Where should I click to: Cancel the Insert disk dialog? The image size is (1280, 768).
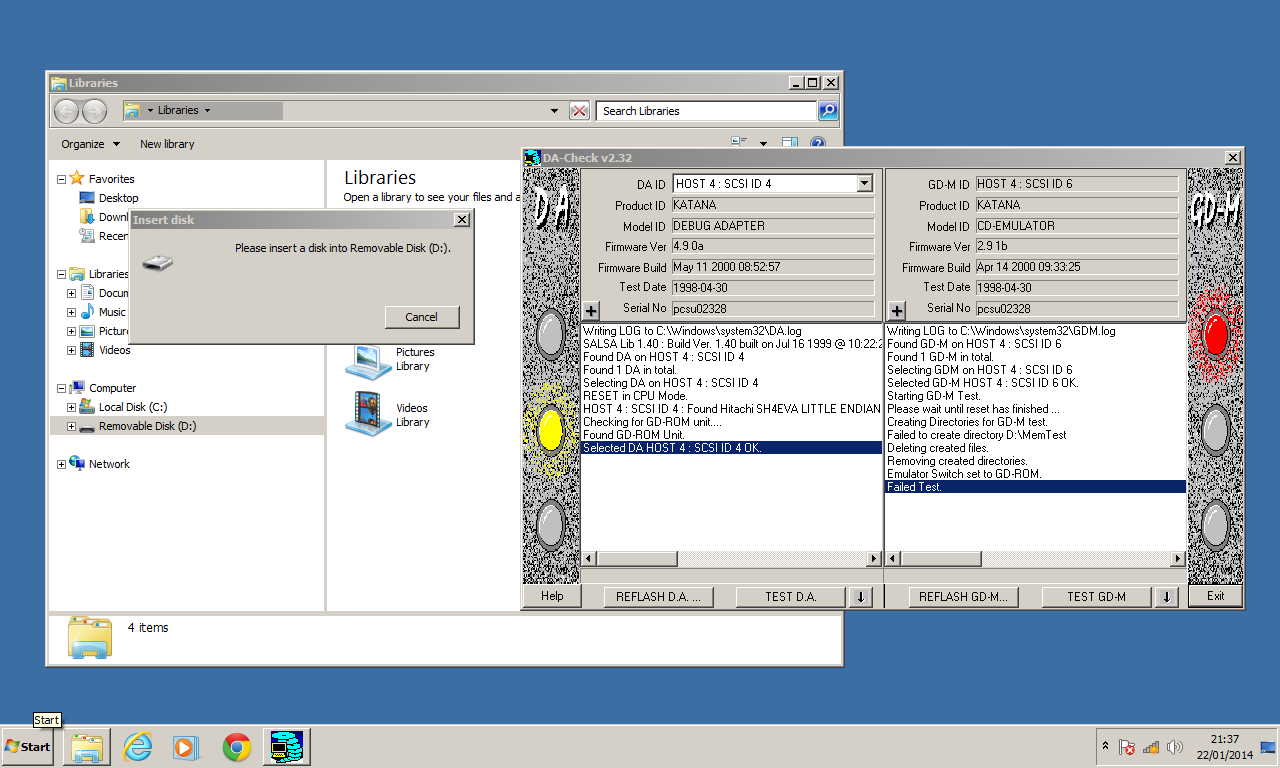tap(421, 317)
